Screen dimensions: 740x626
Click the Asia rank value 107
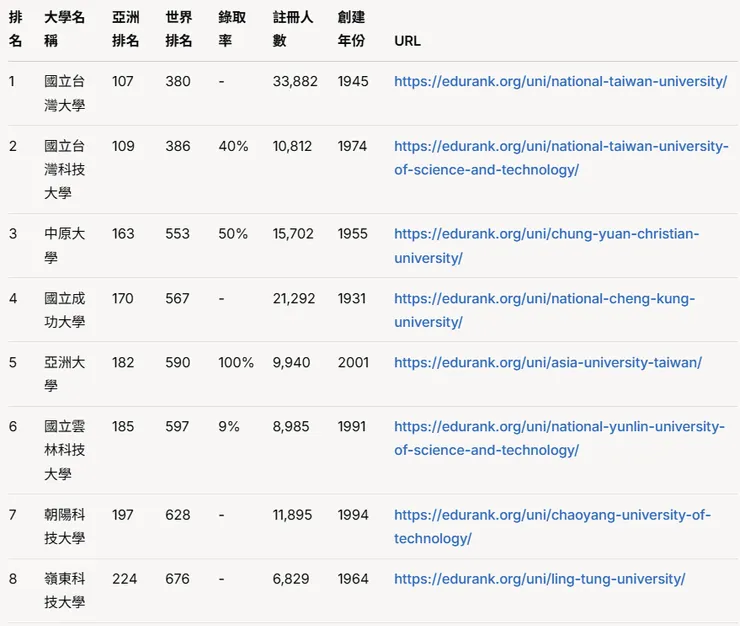pyautogui.click(x=123, y=81)
